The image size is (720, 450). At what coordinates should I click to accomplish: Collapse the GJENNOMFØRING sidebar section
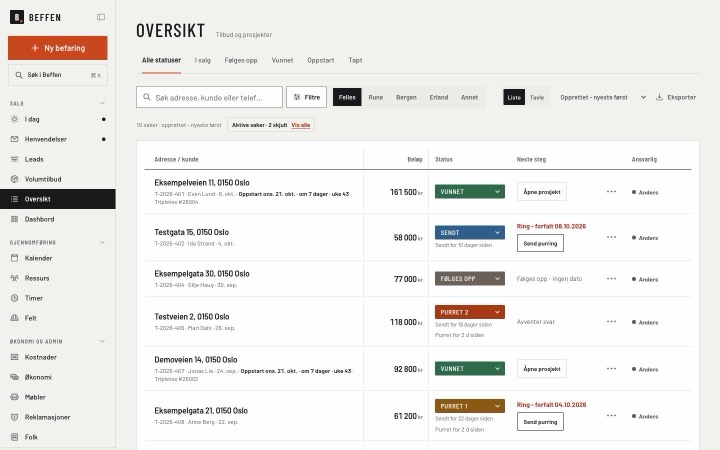click(102, 242)
